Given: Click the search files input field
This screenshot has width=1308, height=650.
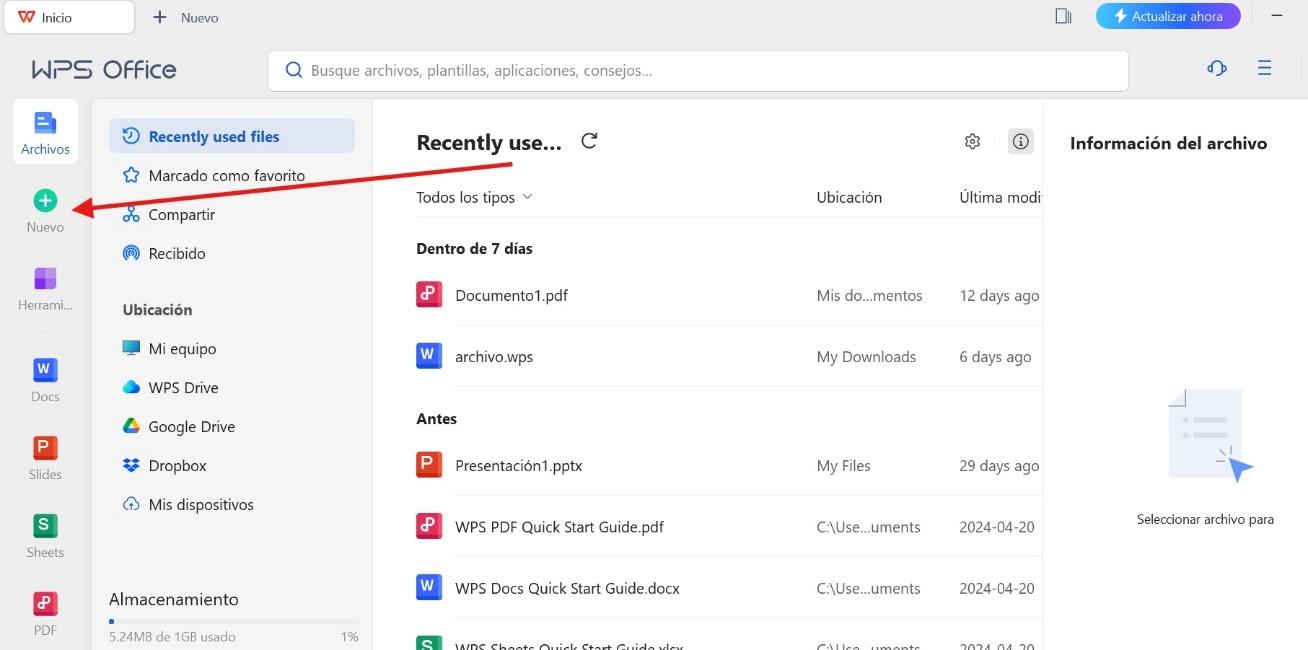Looking at the screenshot, I should pyautogui.click(x=697, y=71).
